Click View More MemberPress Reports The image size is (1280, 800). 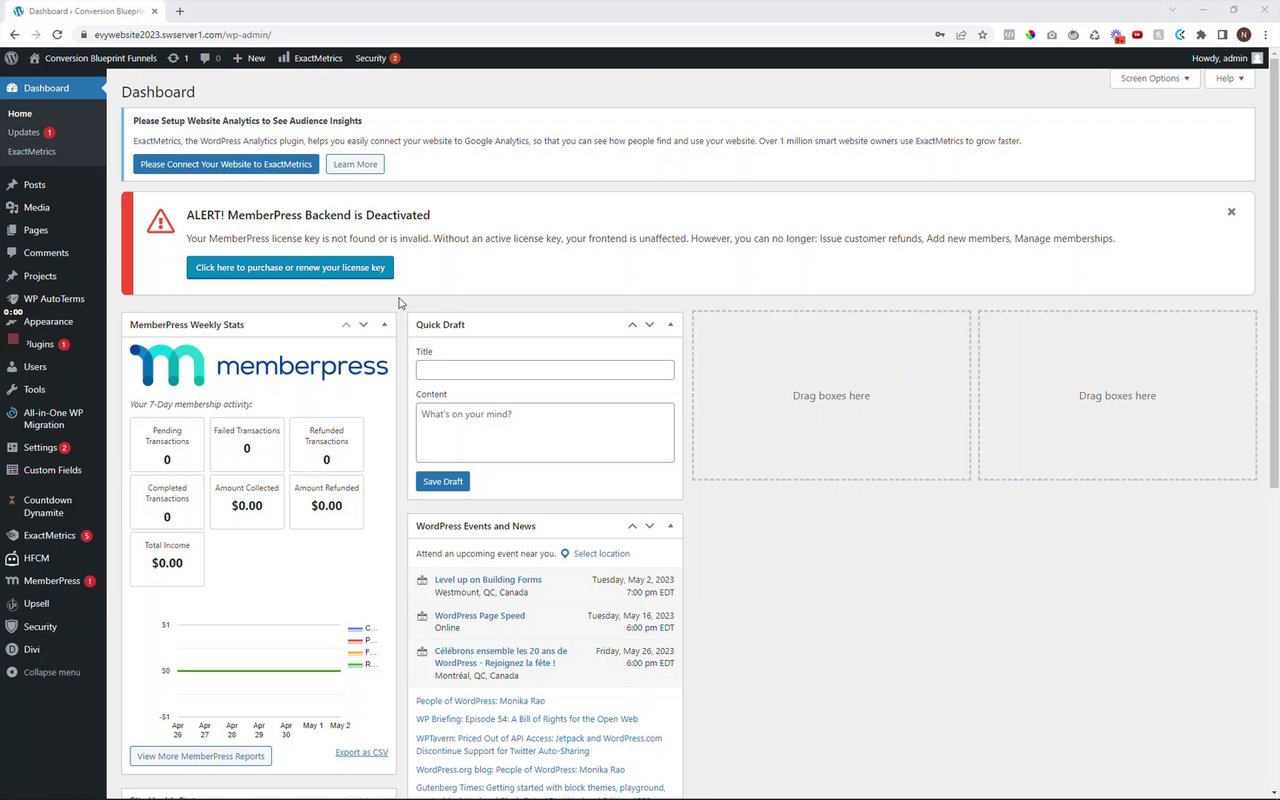[x=201, y=756]
